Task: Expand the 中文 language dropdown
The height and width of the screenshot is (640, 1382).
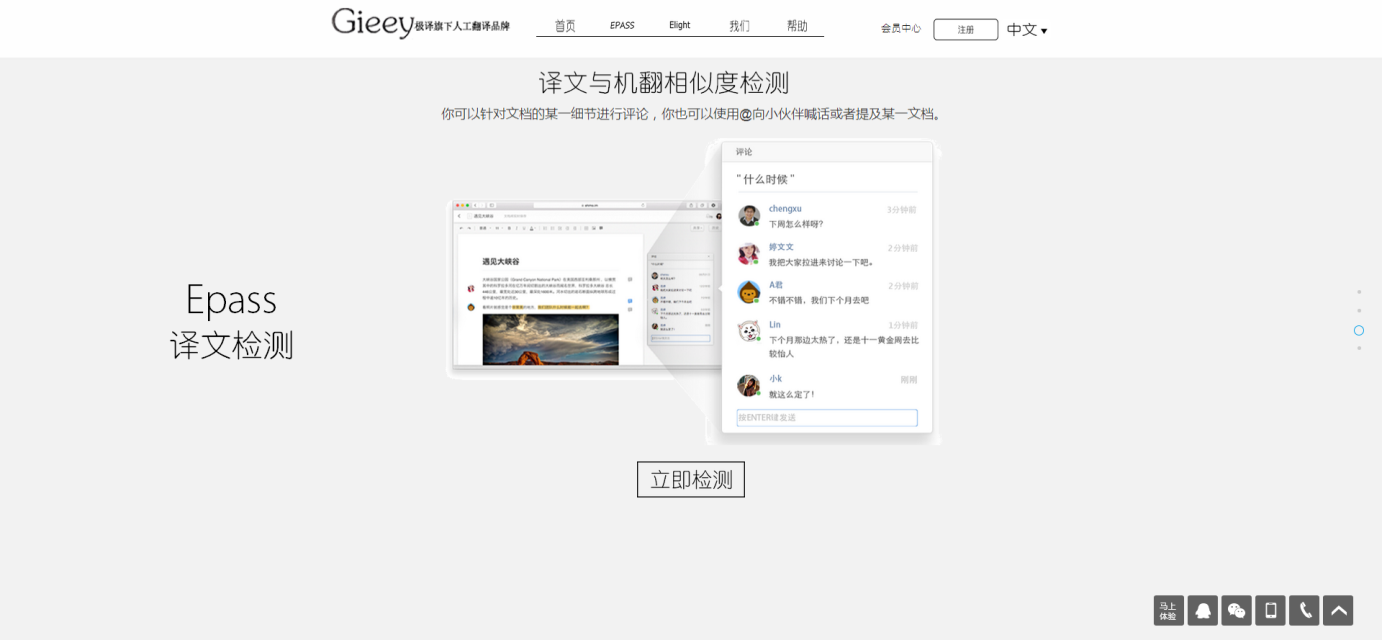Action: click(x=1027, y=30)
